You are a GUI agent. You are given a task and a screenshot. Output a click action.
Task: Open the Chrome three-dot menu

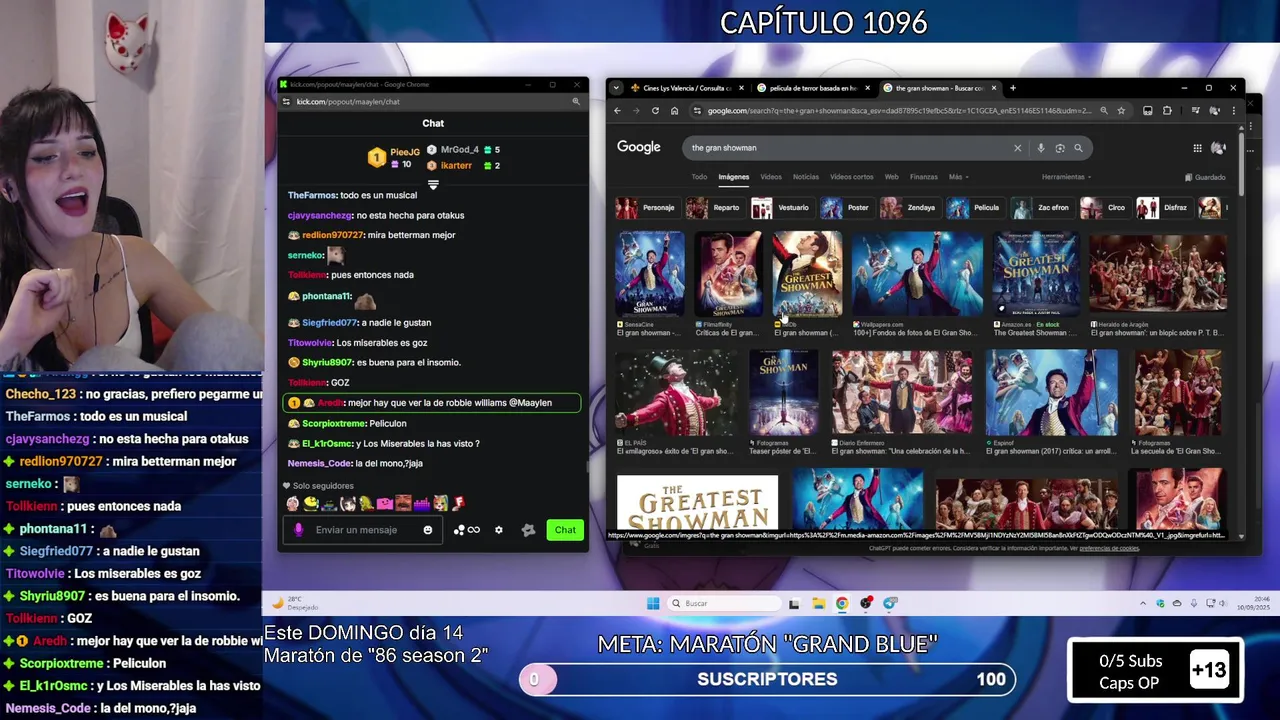tap(1233, 111)
